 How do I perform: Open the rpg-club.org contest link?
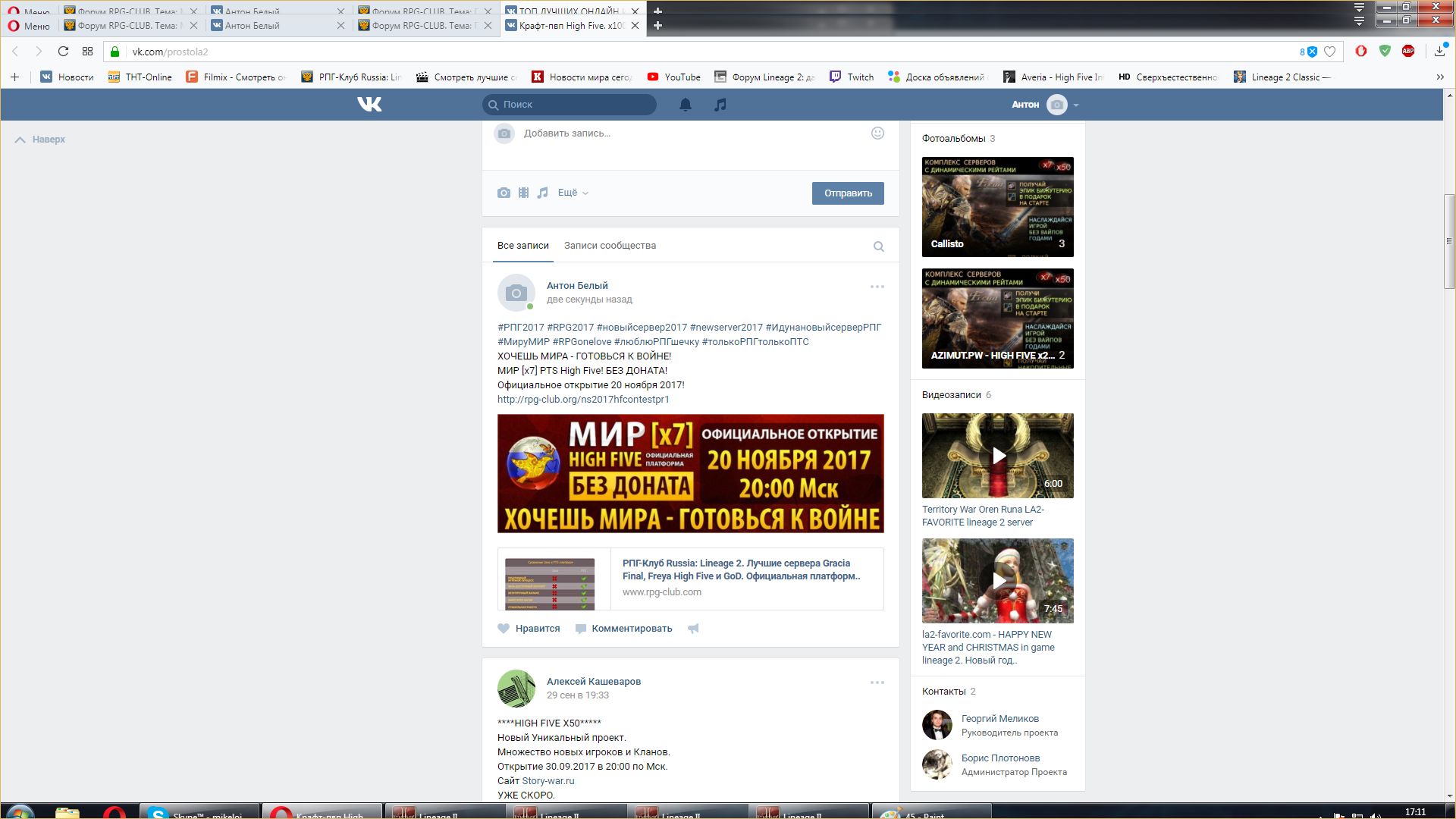tap(583, 400)
